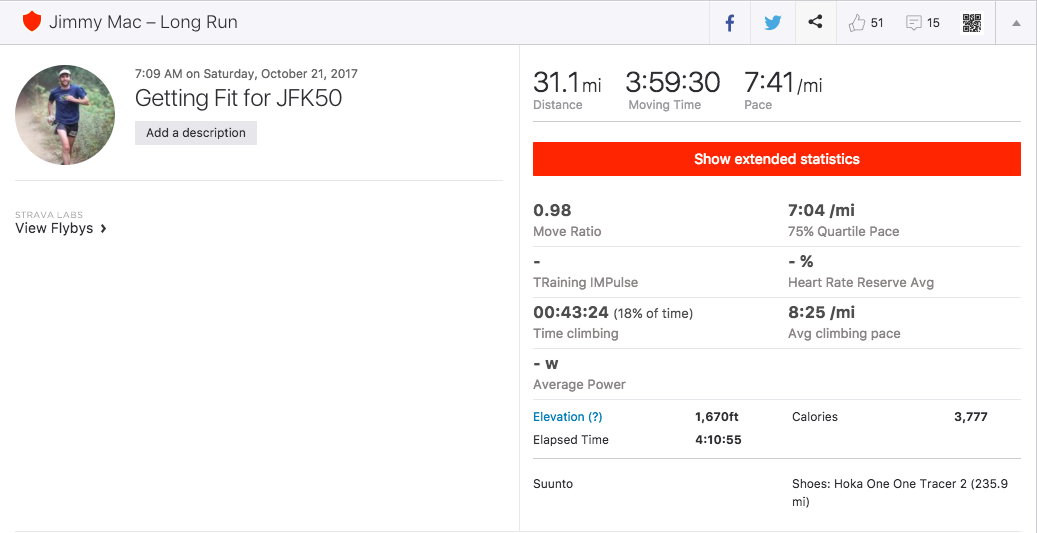Share activity on Facebook
Screen dimensions: 1037x533
tap(730, 23)
